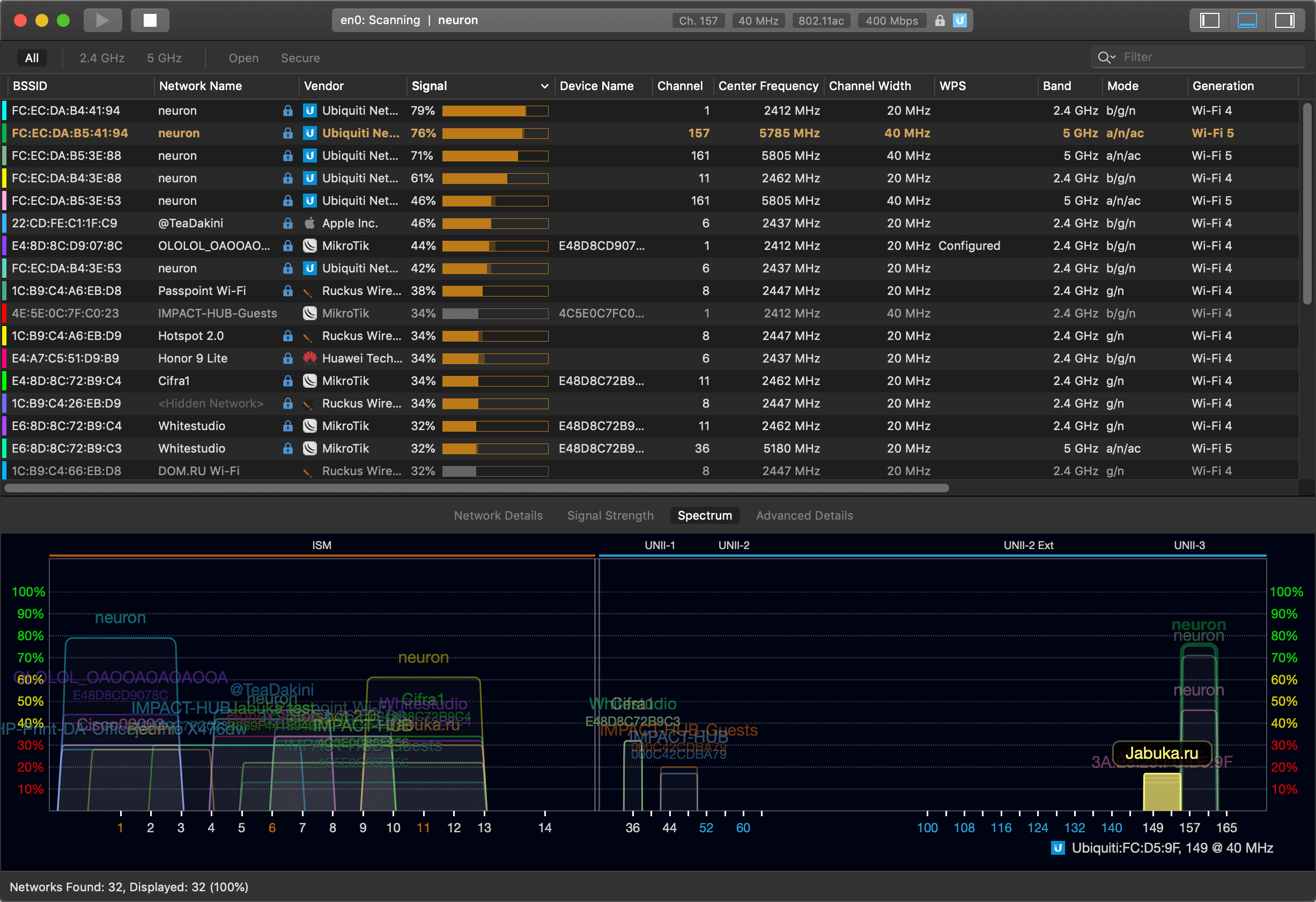The height and width of the screenshot is (902, 1316).
Task: Click the Apple vendor icon for @TeaDakini
Action: click(x=309, y=223)
